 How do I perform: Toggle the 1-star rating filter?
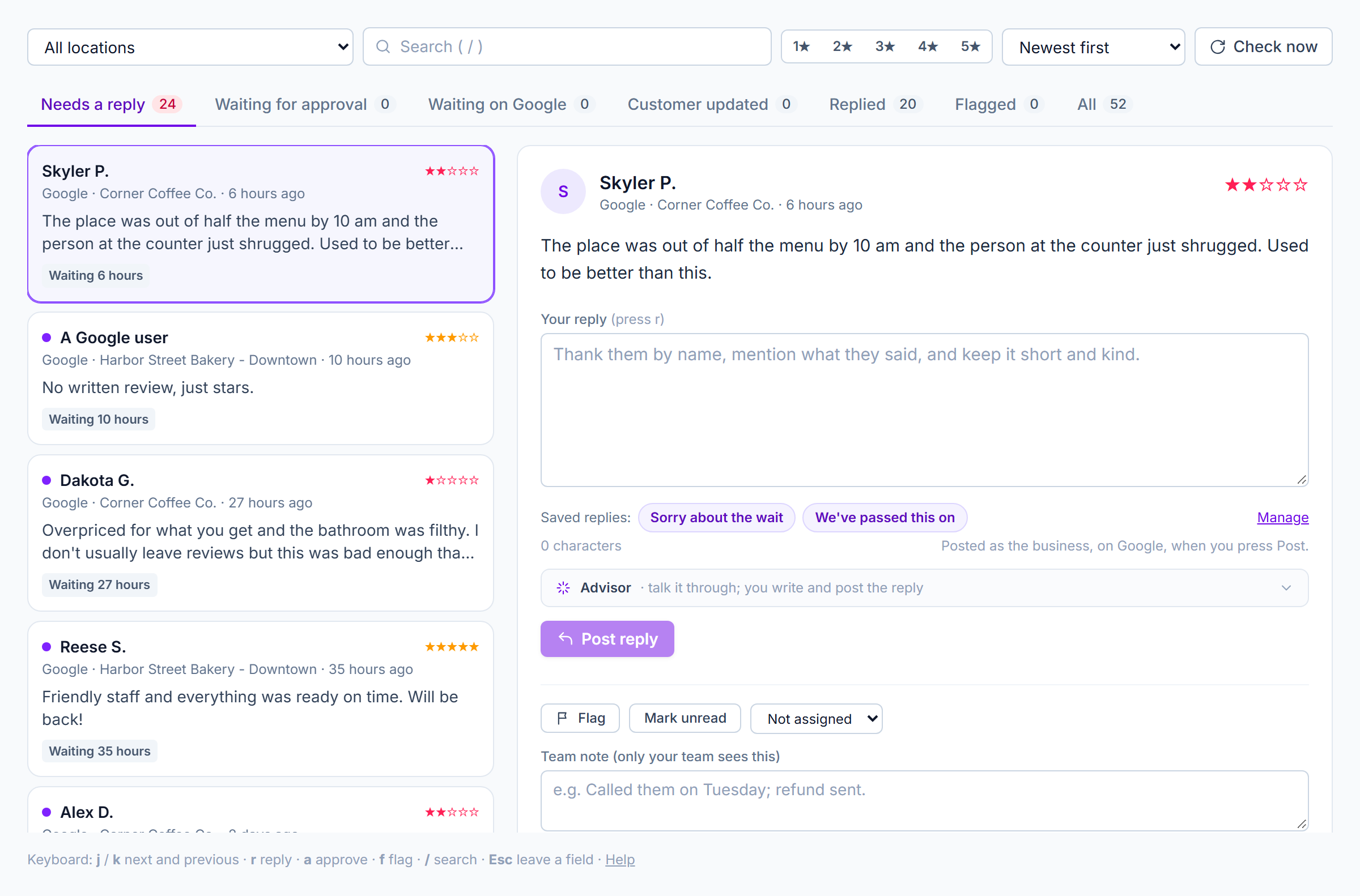point(801,47)
